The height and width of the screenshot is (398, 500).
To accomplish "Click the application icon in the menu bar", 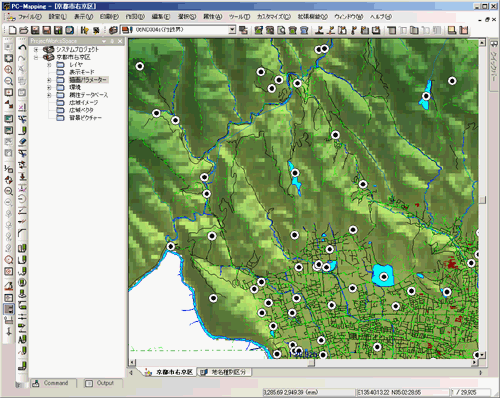I will coord(10,17).
